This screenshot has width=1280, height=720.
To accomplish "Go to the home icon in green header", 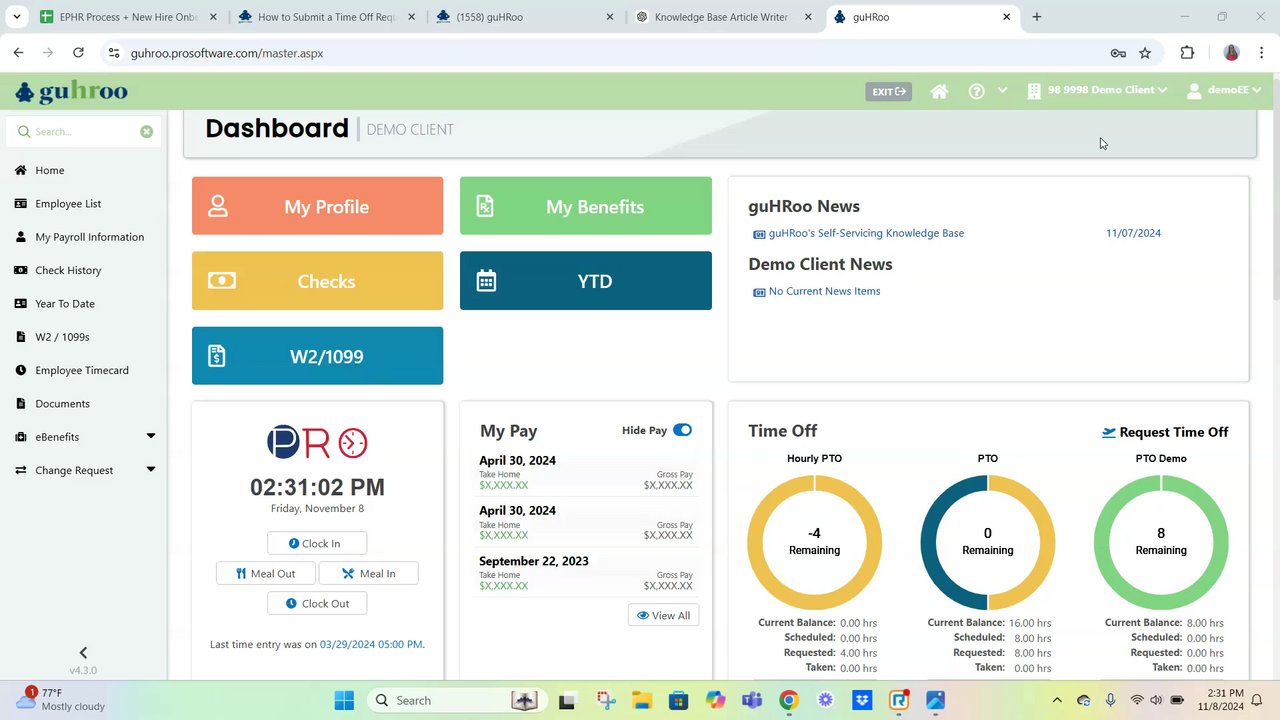I will pos(939,91).
